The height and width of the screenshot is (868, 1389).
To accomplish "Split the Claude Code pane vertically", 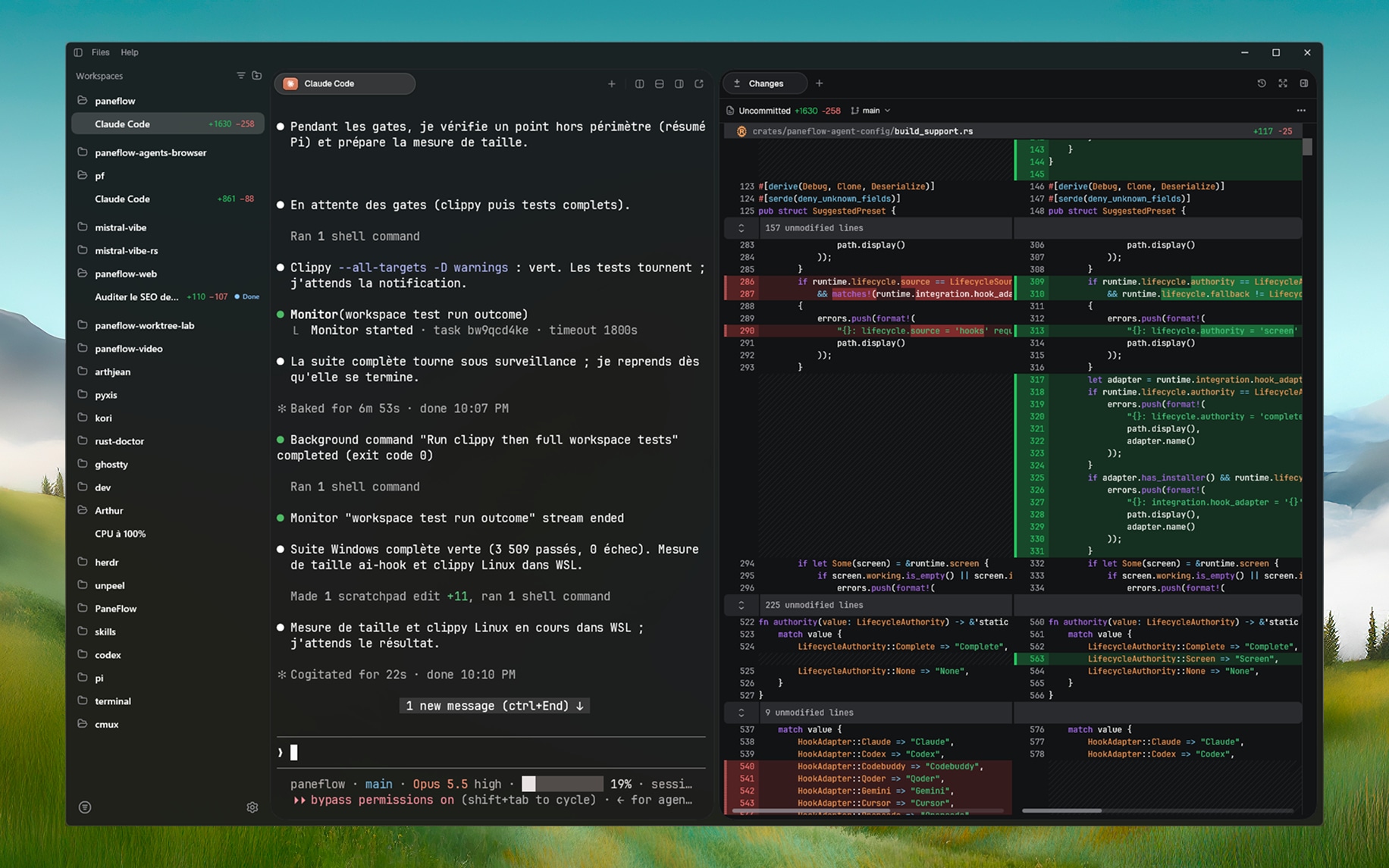I will tap(639, 83).
